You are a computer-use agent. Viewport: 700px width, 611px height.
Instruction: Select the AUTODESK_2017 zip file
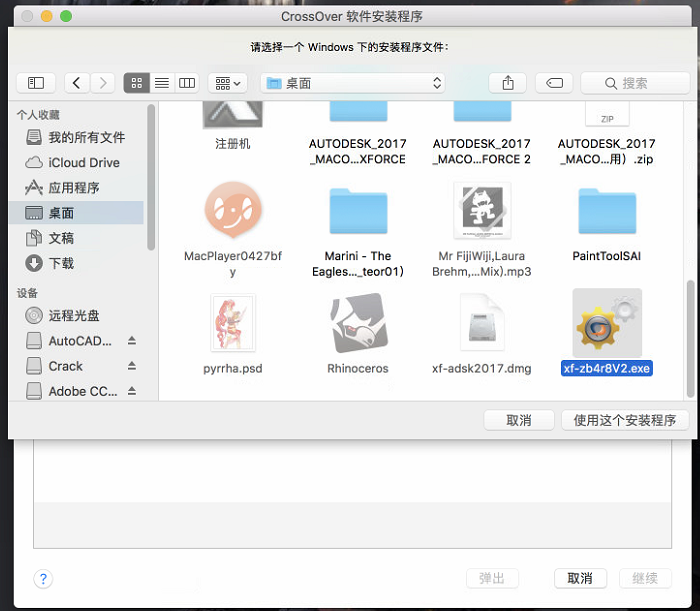point(607,114)
